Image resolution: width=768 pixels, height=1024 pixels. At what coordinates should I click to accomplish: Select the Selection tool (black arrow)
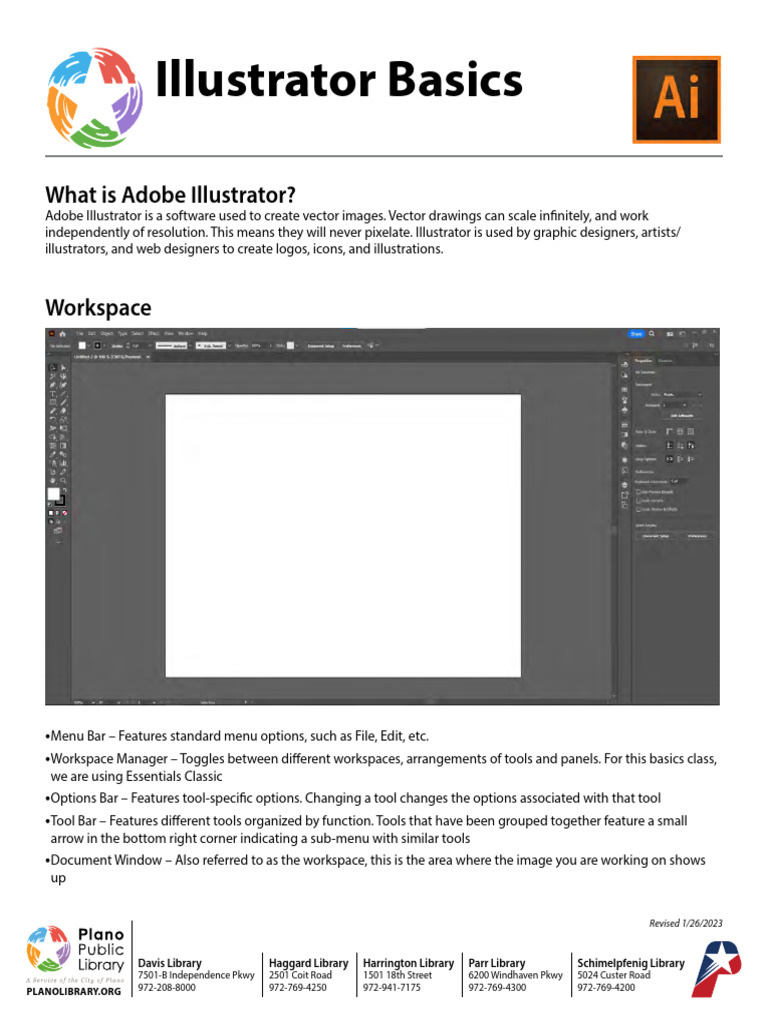point(53,368)
